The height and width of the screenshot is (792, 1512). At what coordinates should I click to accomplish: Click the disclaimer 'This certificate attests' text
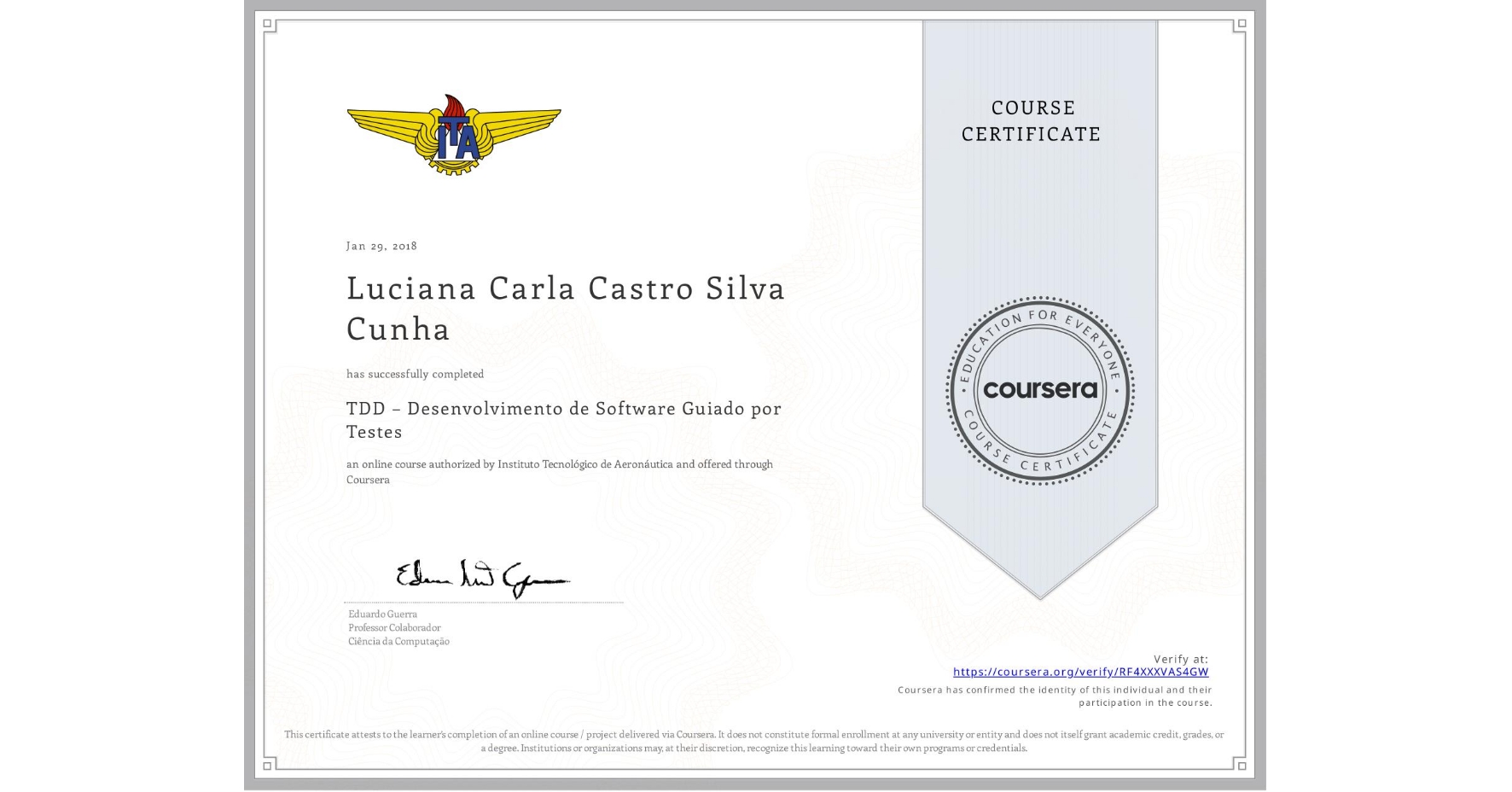(754, 741)
